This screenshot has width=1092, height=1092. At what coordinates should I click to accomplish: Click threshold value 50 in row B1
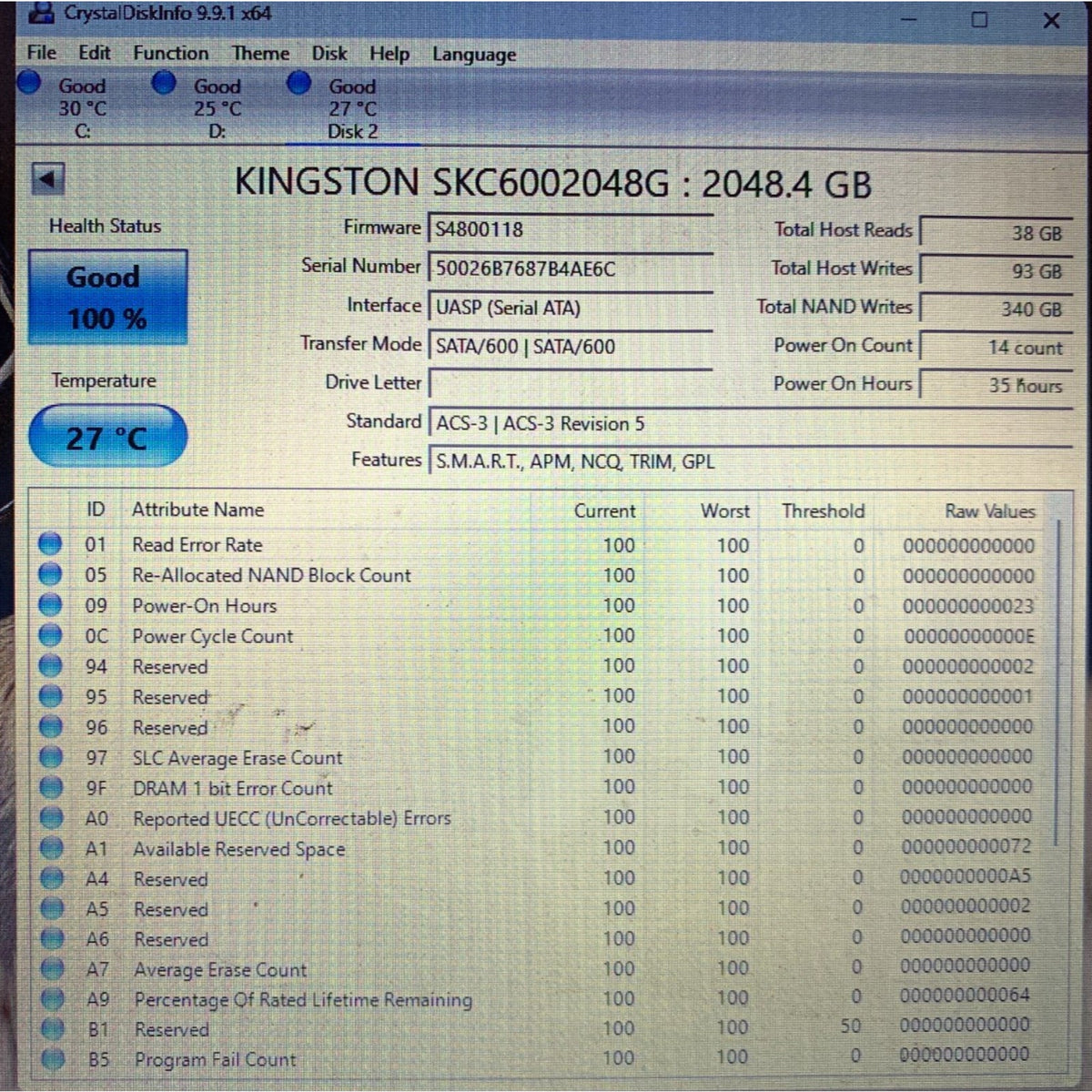tap(850, 1026)
